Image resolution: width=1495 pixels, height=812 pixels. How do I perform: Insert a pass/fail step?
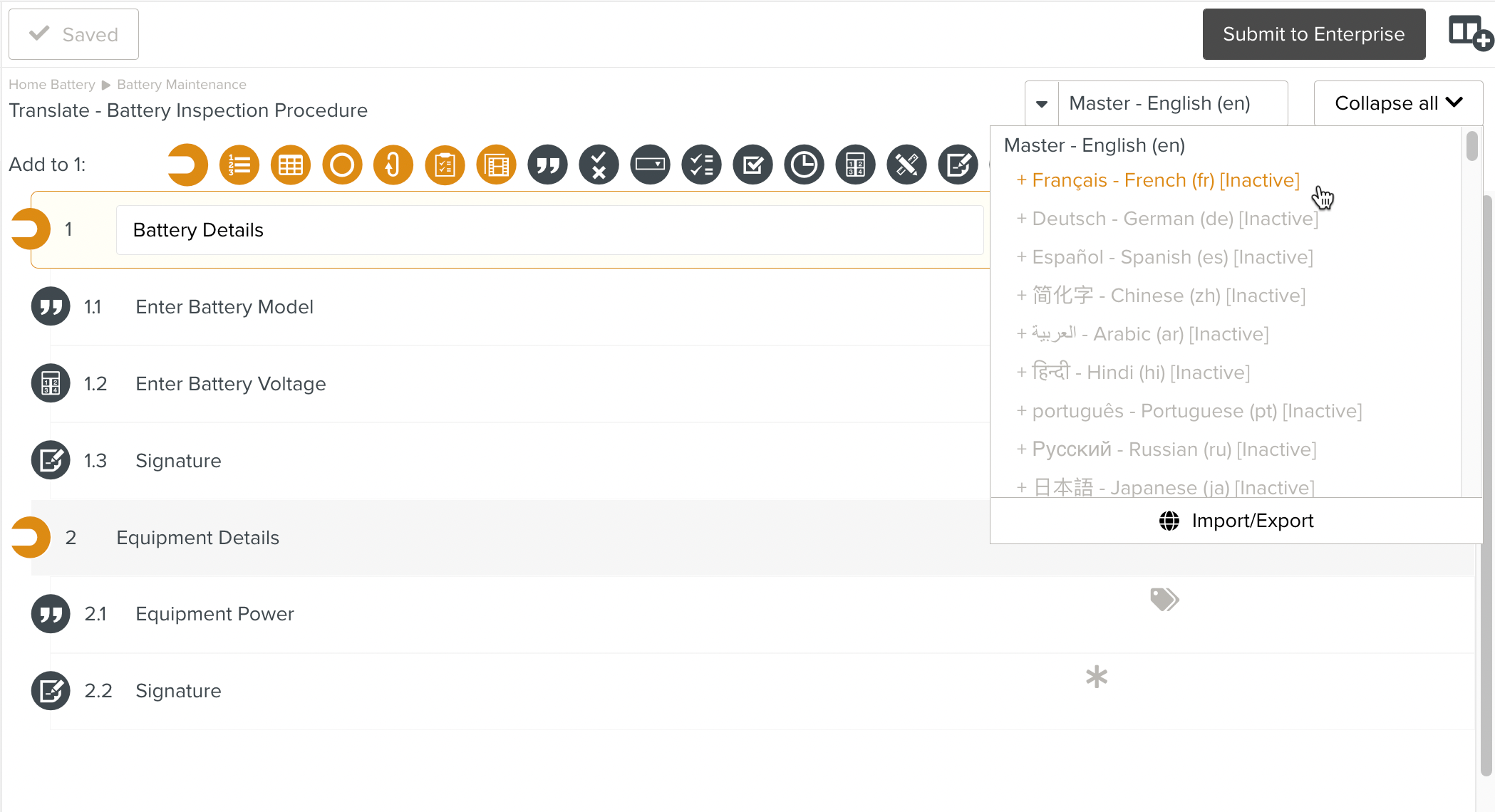click(598, 165)
